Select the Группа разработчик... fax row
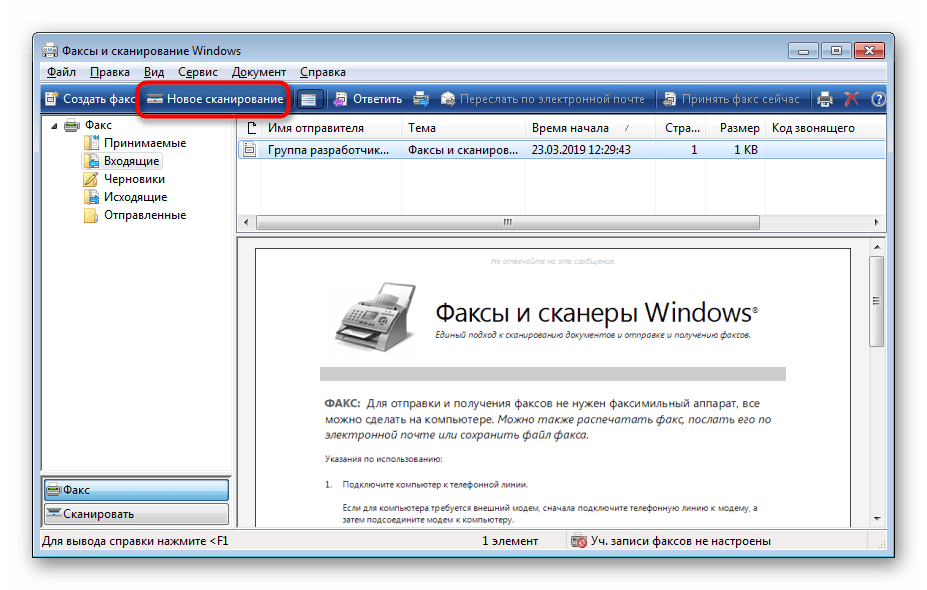The image size is (927, 590). tap(562, 150)
